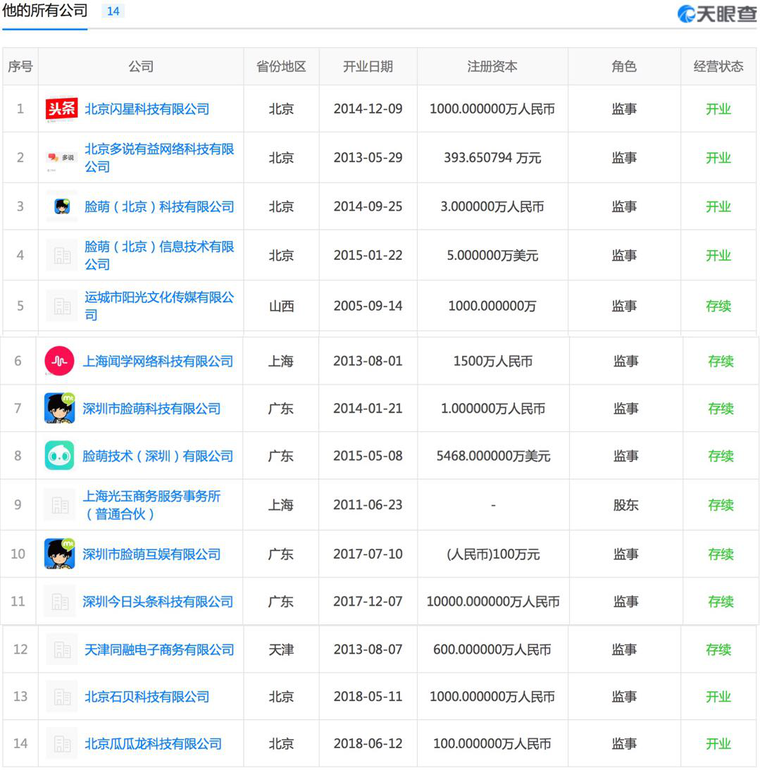This screenshot has height=770, width=760.
Task: Click the capital 393.650794 万元
Action: tap(492, 158)
